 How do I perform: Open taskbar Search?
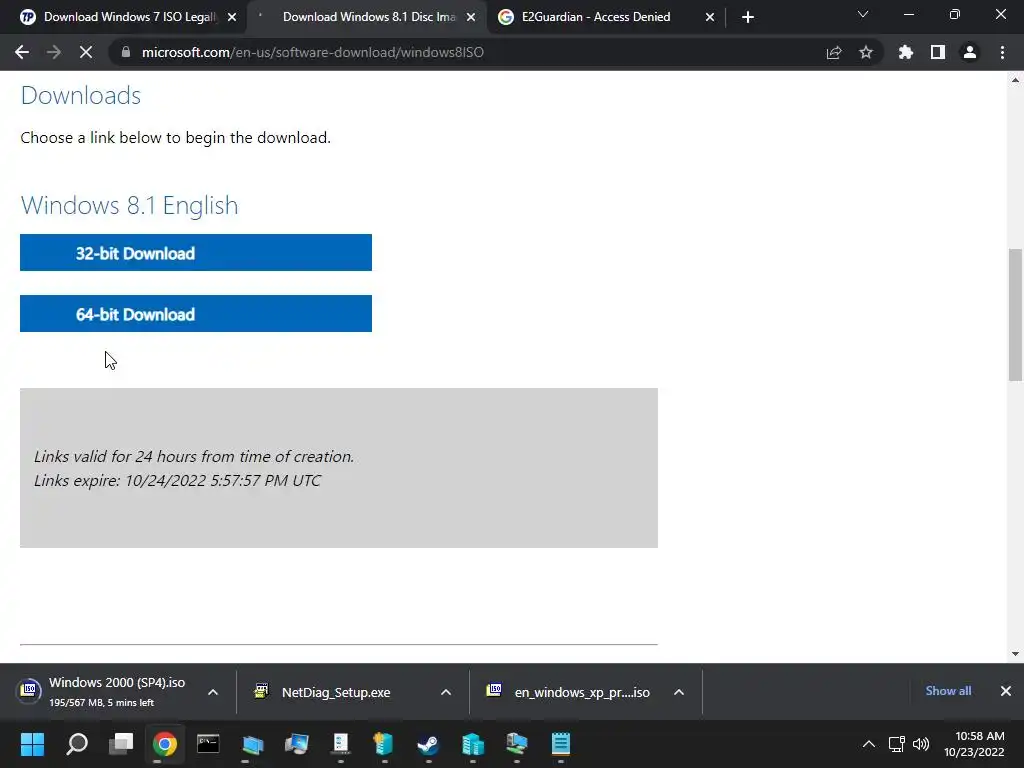click(77, 744)
